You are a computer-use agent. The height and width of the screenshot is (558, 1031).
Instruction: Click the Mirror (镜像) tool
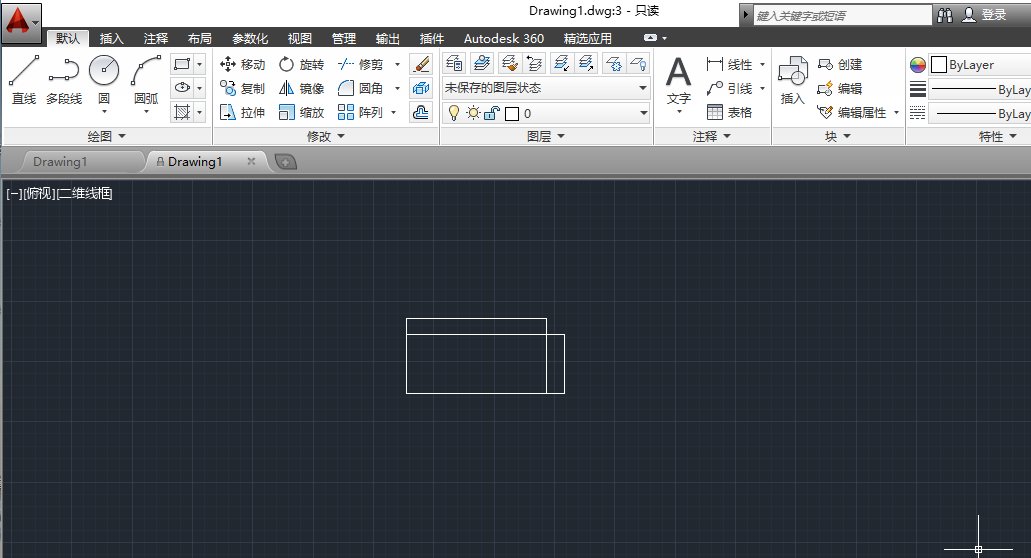[x=300, y=88]
